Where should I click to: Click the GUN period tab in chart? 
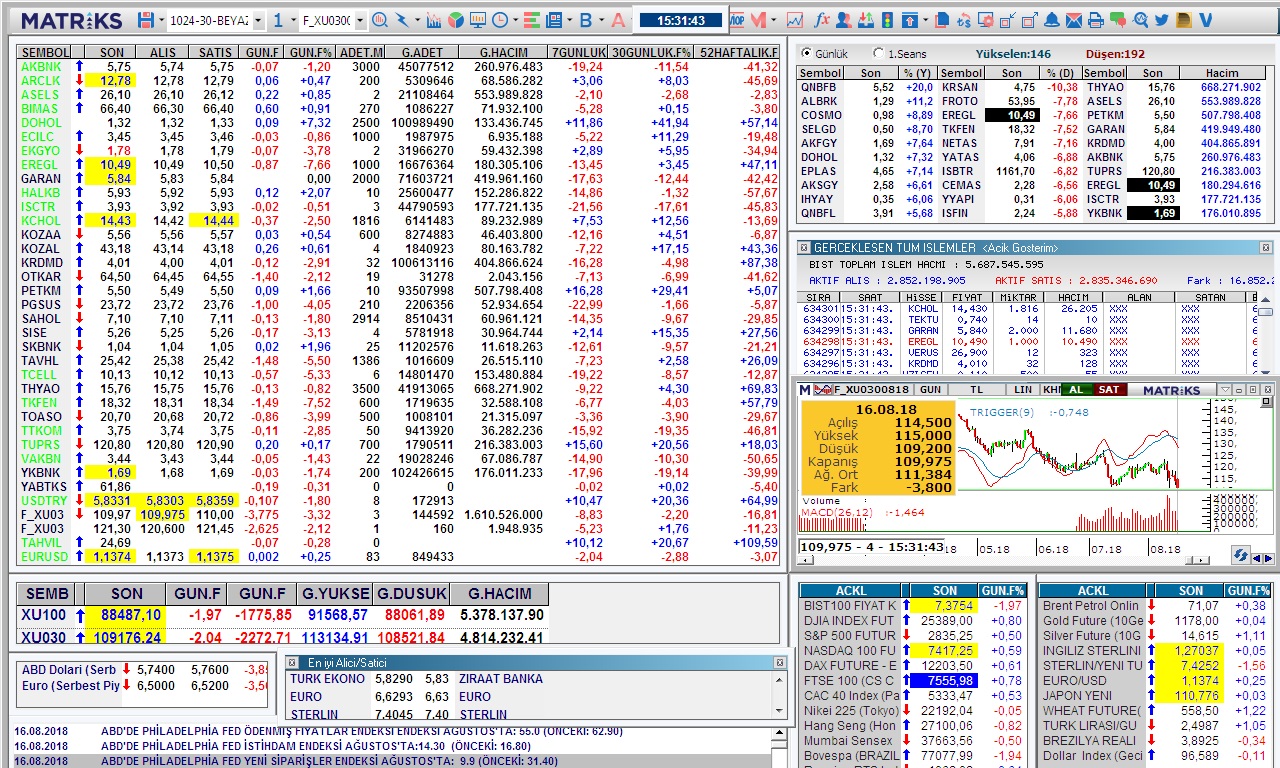tap(930, 389)
